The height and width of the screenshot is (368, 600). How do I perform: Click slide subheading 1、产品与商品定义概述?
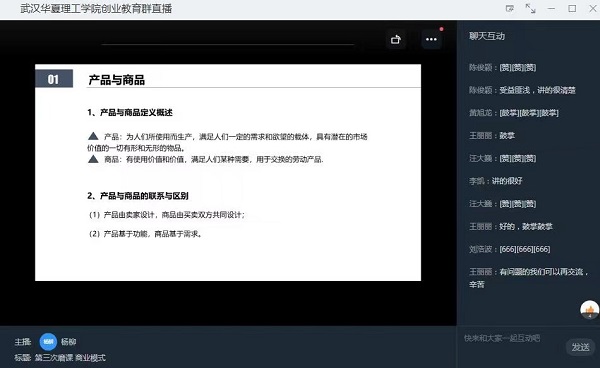pos(130,112)
